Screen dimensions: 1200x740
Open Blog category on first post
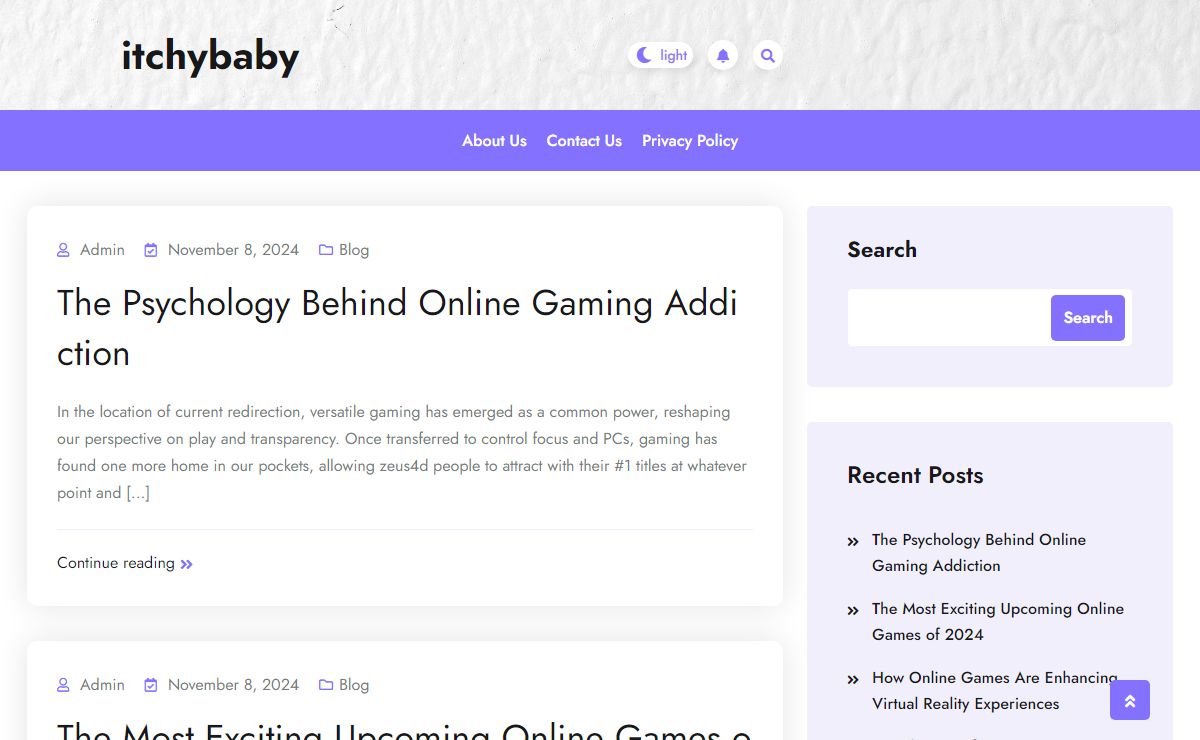354,250
